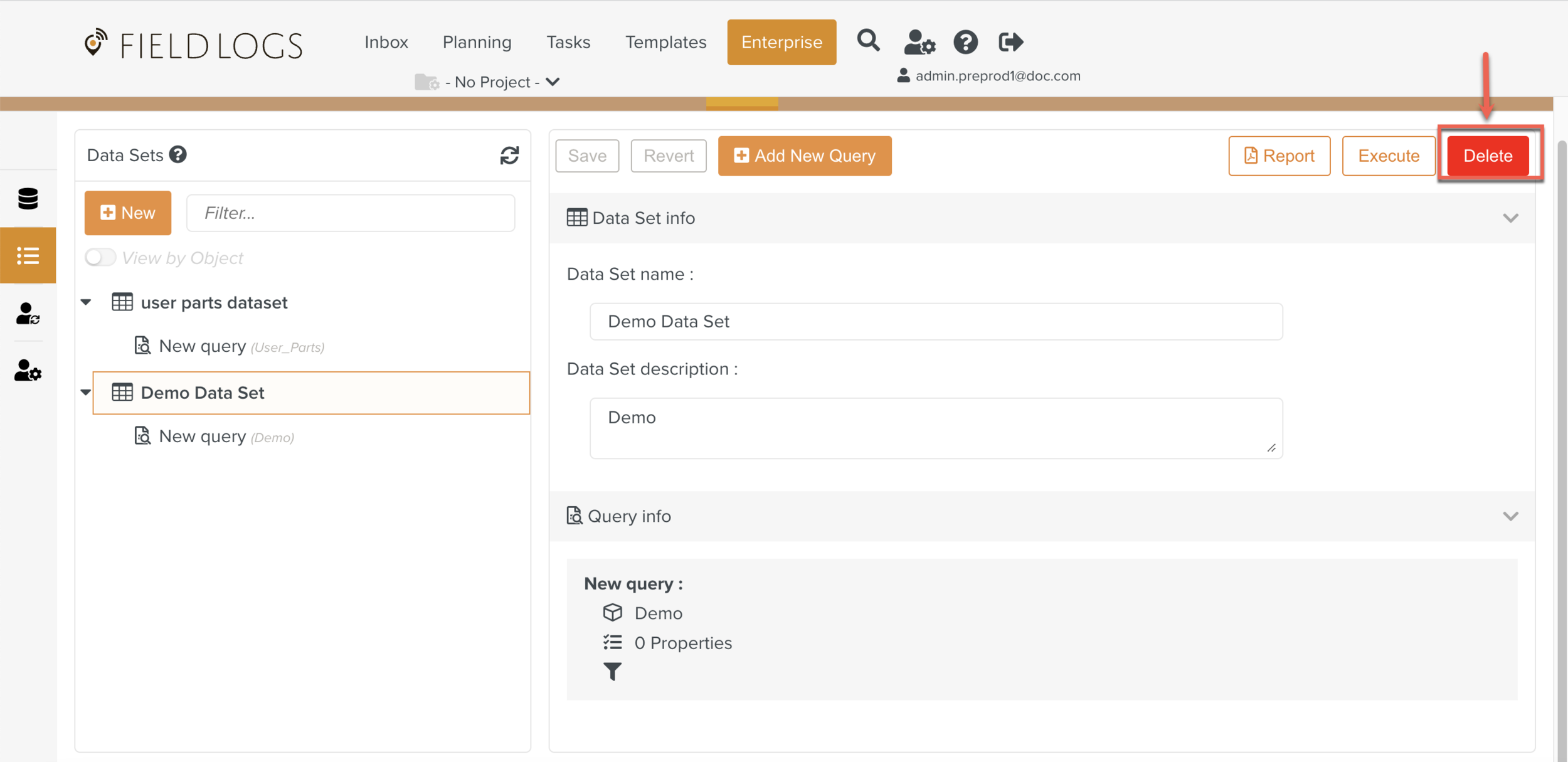Toggle the View by Object switch
Screen dimensions: 1568x762
(x=100, y=258)
